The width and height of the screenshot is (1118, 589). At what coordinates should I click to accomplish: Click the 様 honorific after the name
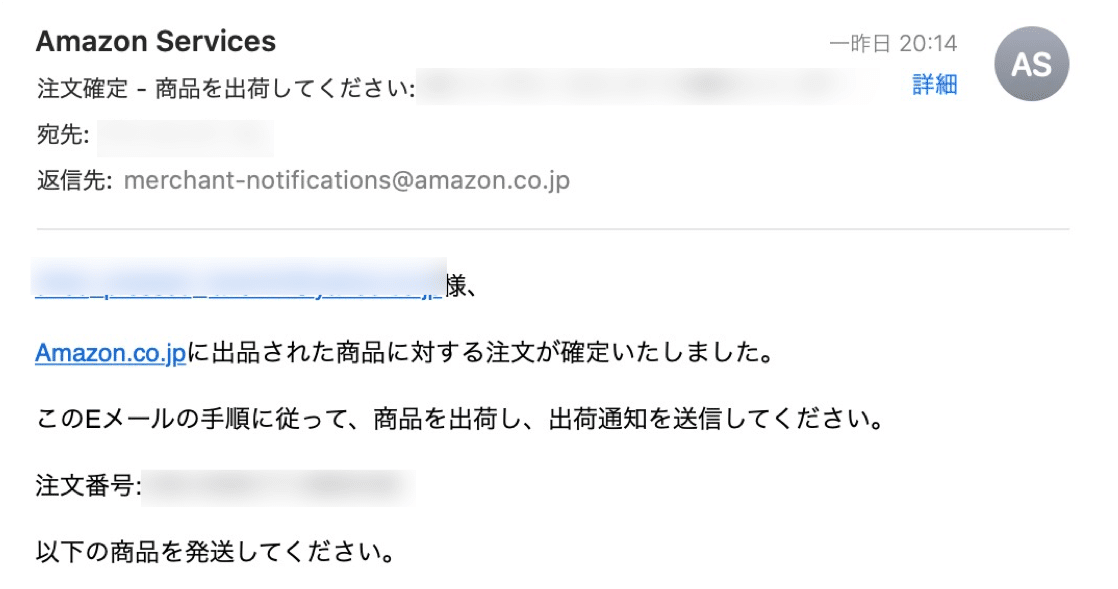click(x=457, y=286)
